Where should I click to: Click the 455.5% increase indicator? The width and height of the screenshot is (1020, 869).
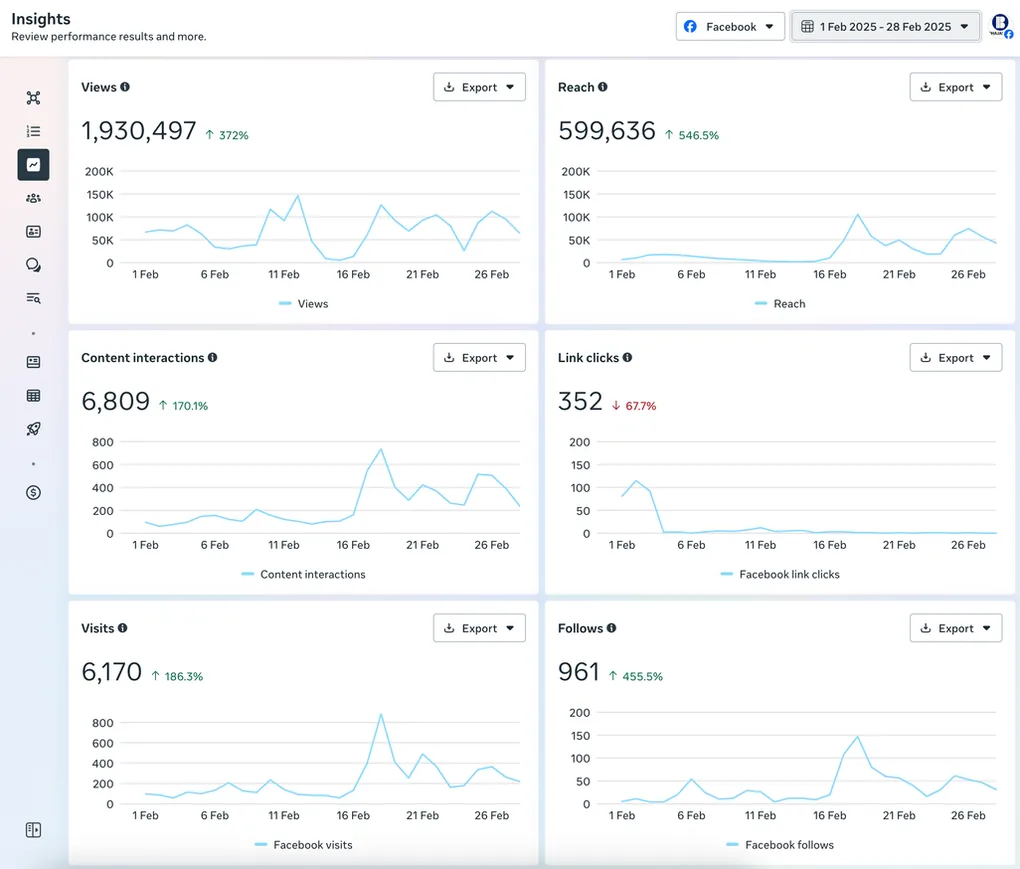636,676
